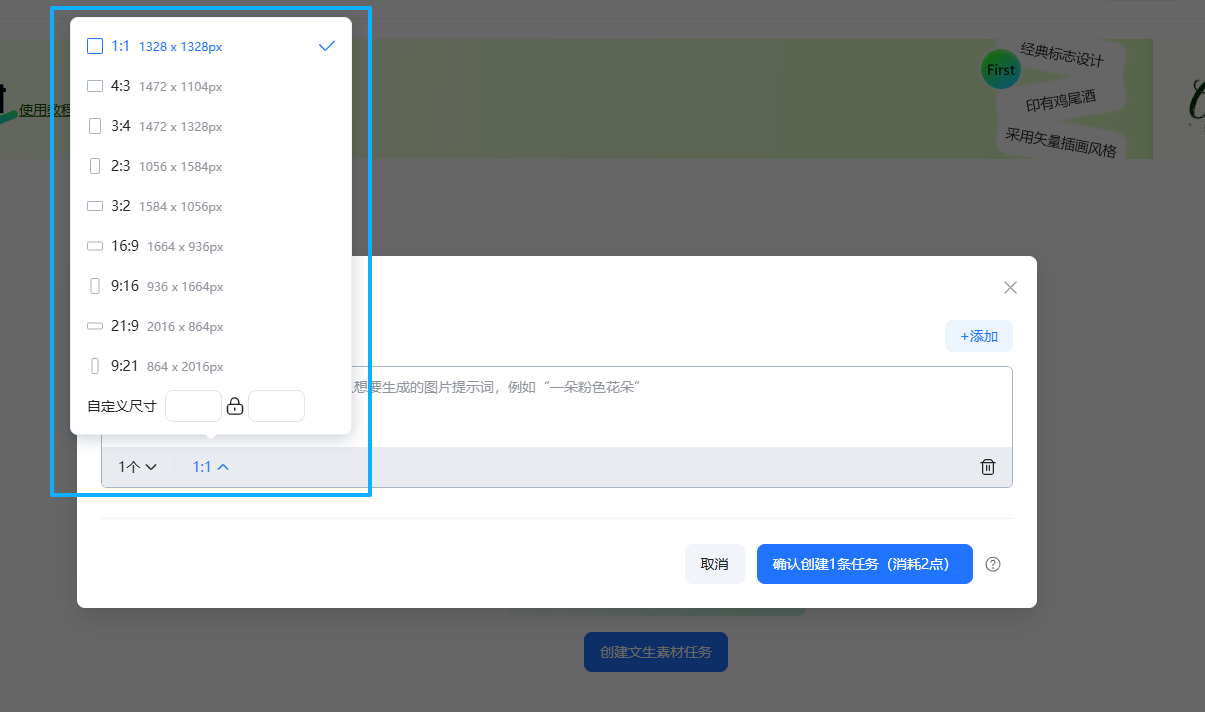Check the 21:9 ultrawide checkbox

pos(94,326)
